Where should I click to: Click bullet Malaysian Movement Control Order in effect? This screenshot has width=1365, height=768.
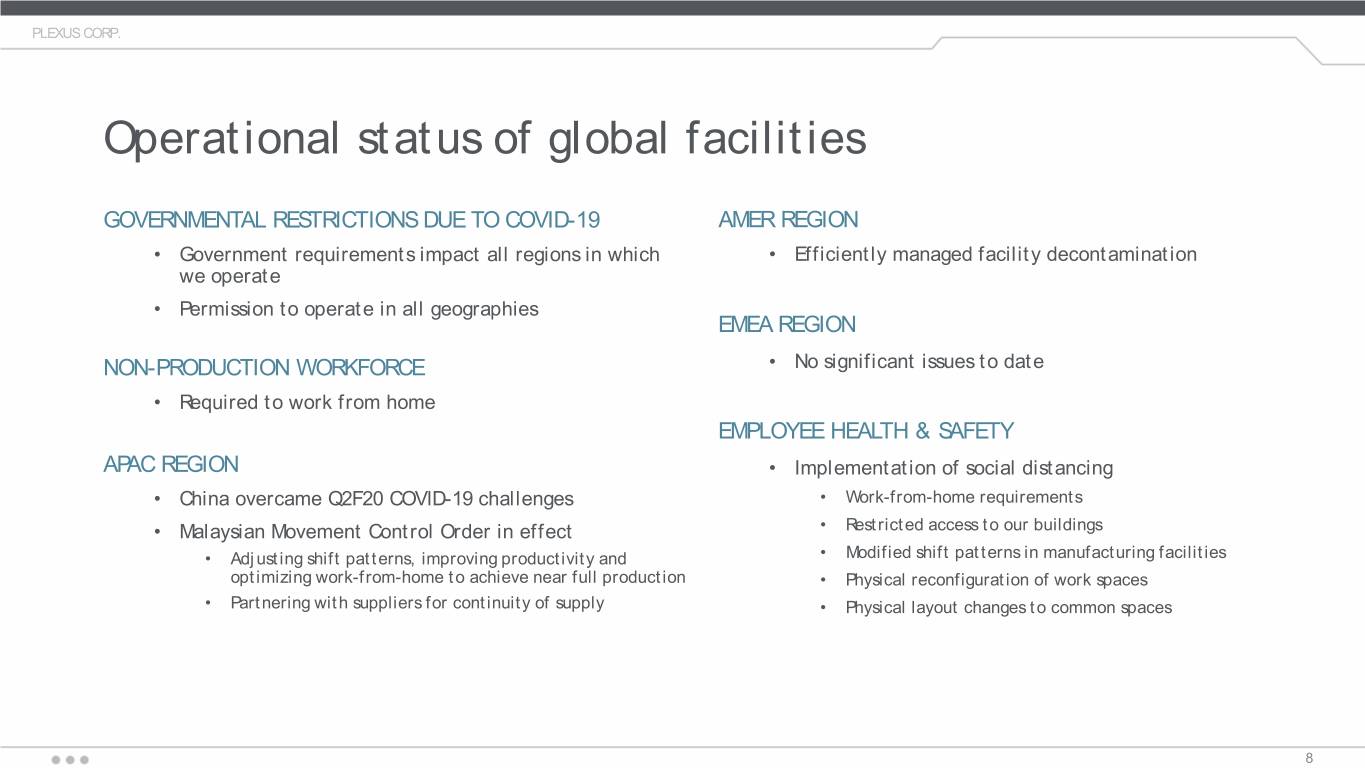point(375,531)
